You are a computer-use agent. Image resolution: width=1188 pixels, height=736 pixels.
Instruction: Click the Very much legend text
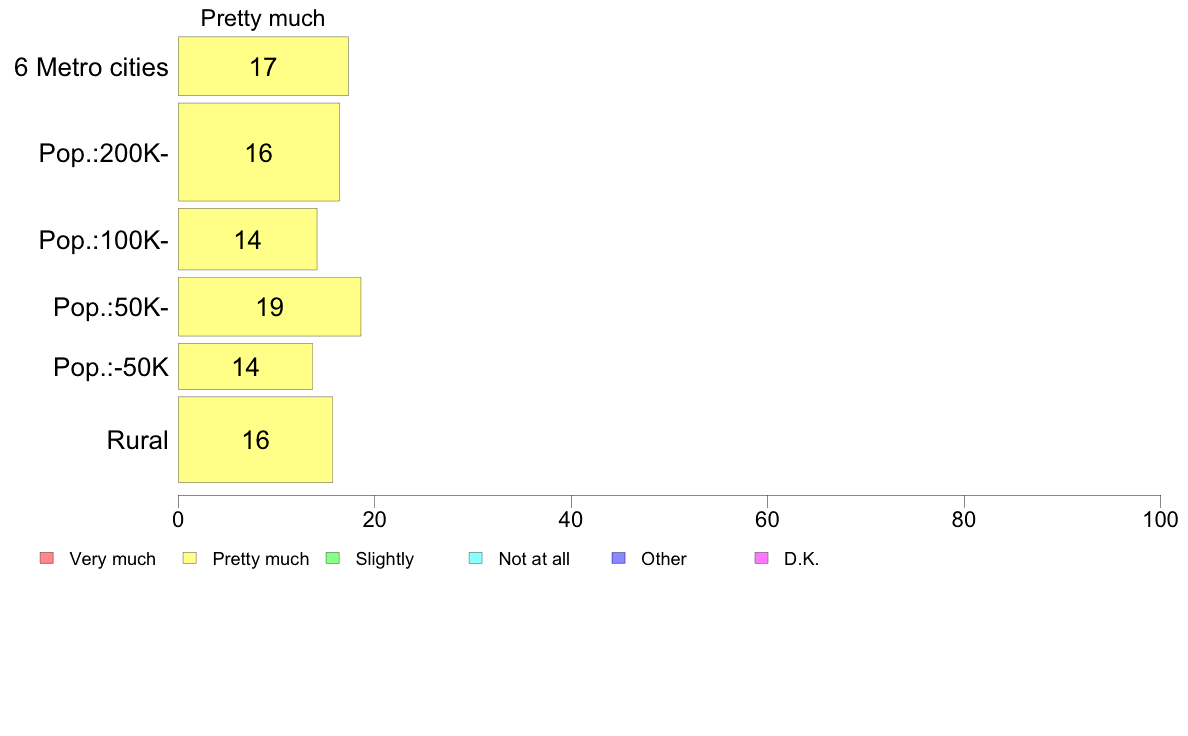point(112,559)
